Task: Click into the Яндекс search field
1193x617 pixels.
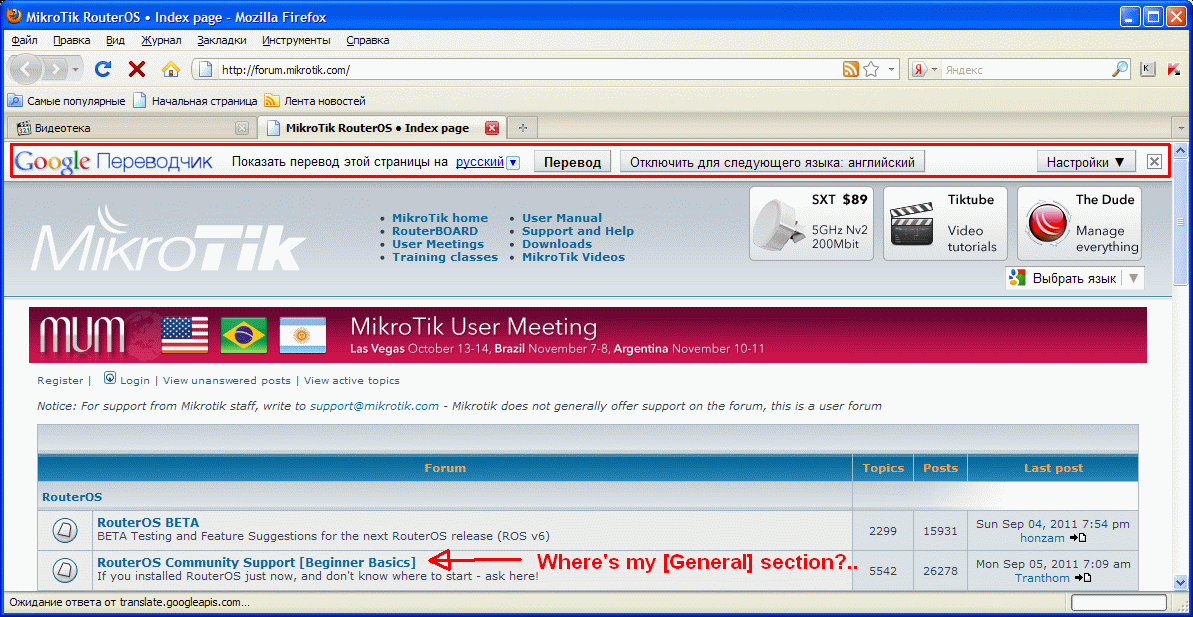Action: (x=1026, y=69)
